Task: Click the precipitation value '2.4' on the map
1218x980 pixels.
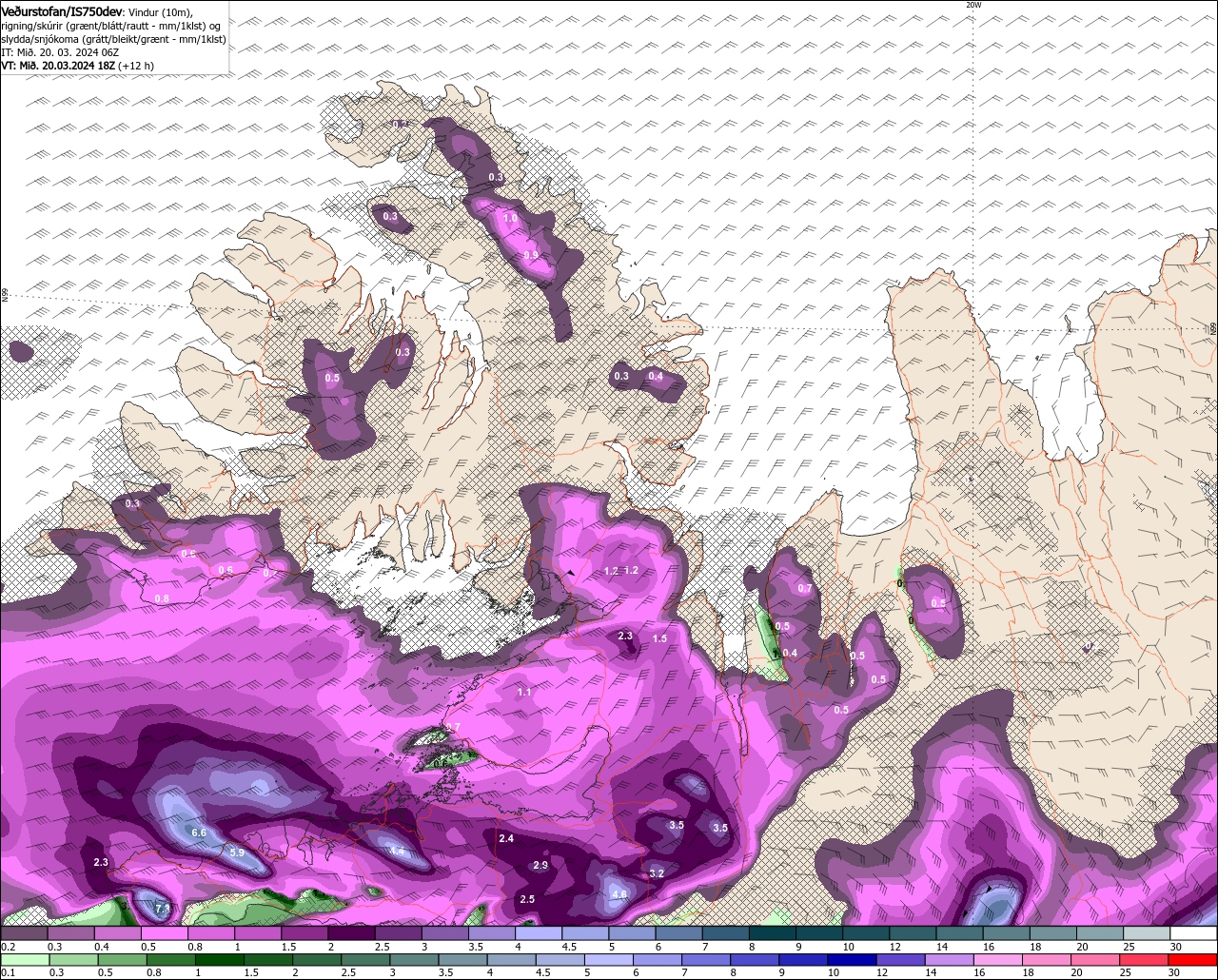Action: (x=506, y=838)
